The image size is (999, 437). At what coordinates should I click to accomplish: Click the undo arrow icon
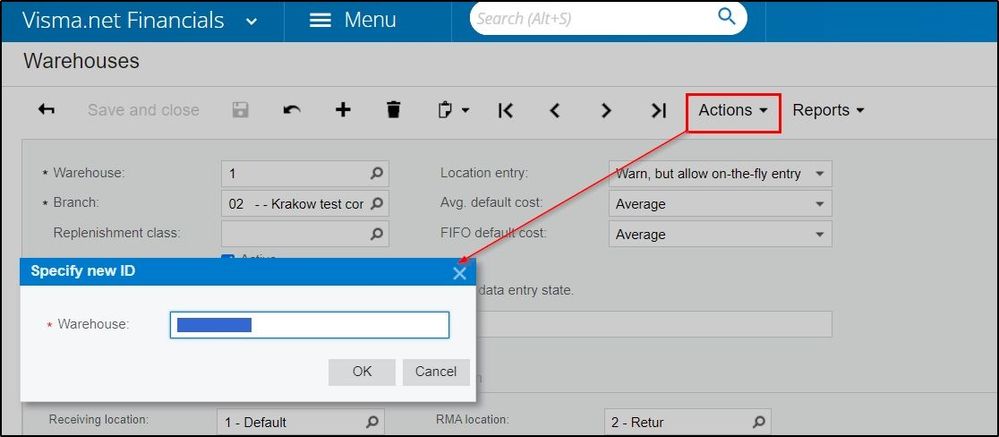(x=292, y=110)
